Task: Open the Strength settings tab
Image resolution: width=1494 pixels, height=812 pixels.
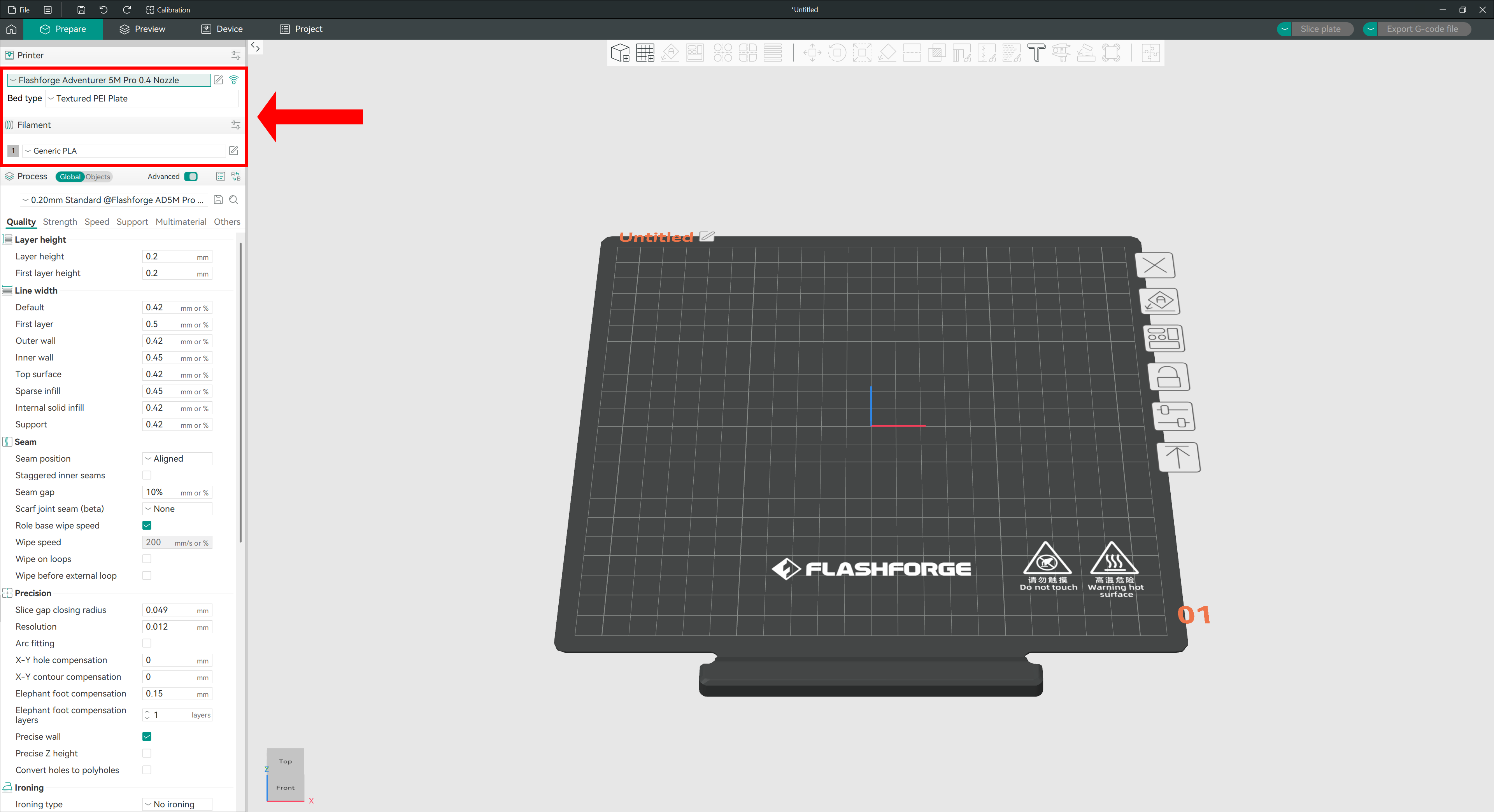Action: click(x=60, y=222)
